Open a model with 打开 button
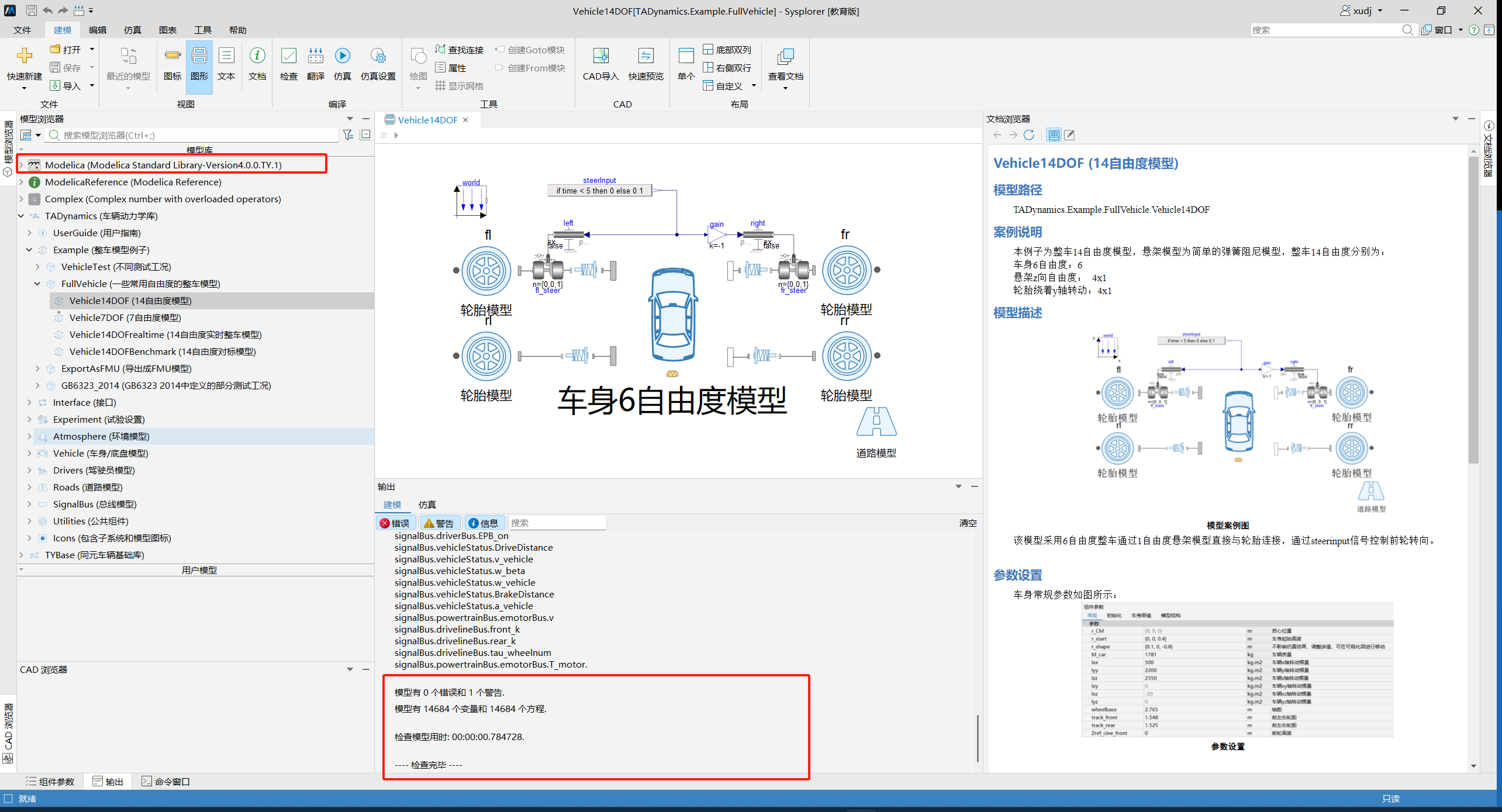Image resolution: width=1502 pixels, height=812 pixels. [65, 50]
